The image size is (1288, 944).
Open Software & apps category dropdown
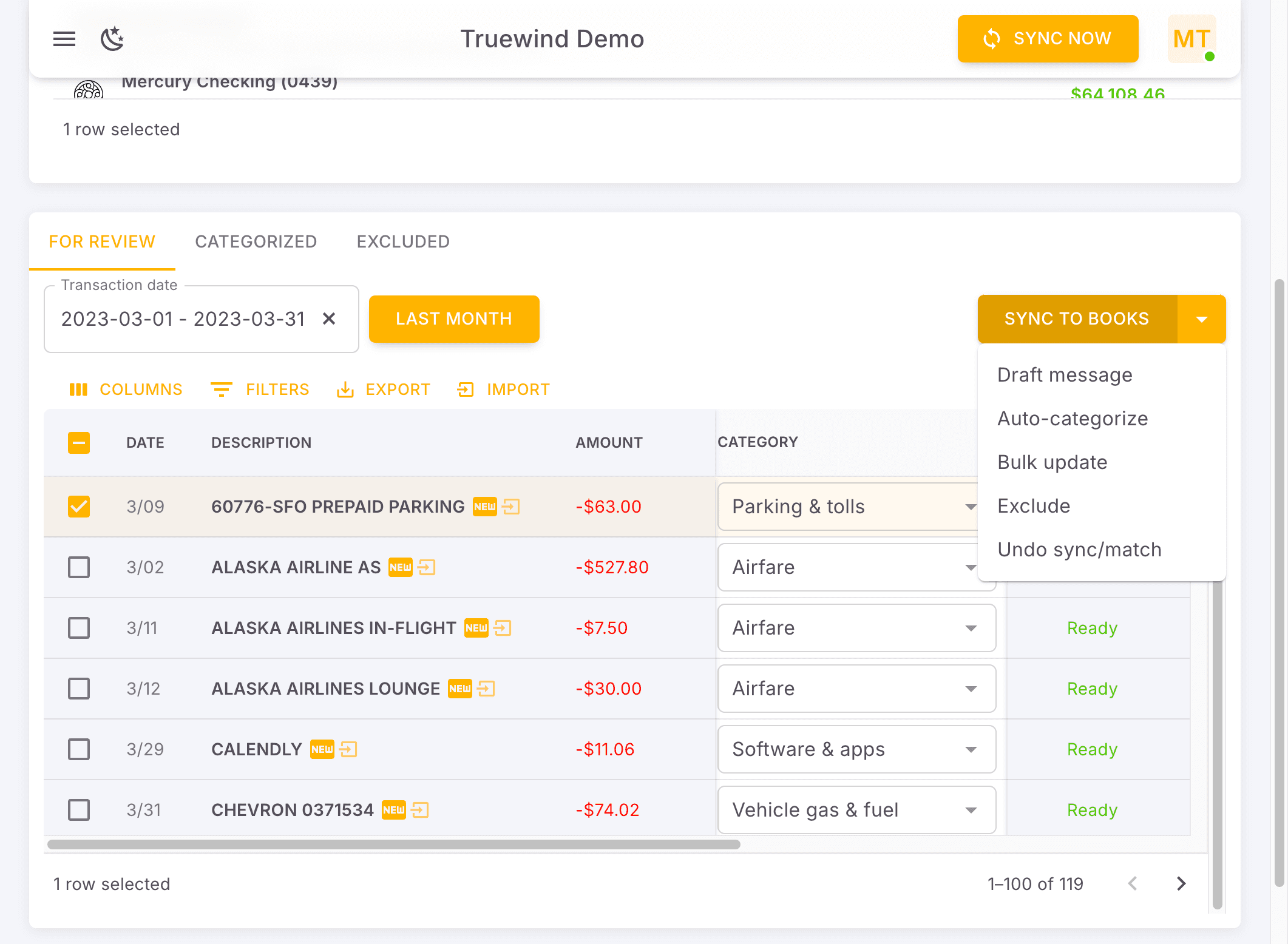point(856,749)
